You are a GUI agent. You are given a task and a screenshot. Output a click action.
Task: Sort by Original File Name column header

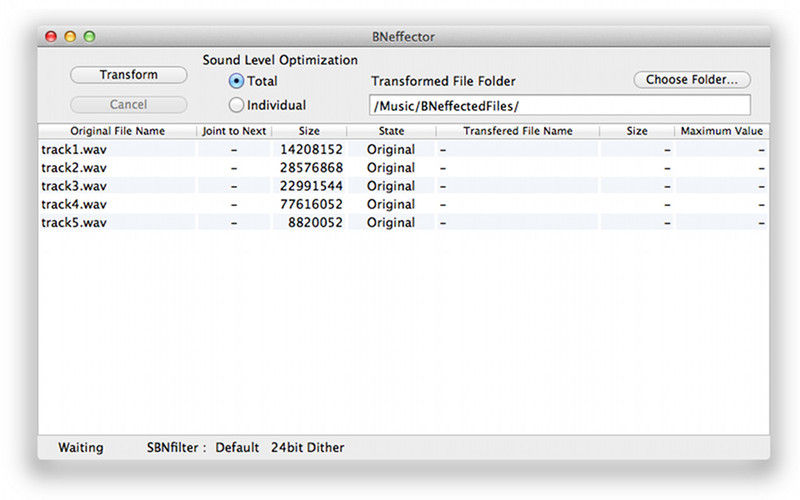[117, 131]
